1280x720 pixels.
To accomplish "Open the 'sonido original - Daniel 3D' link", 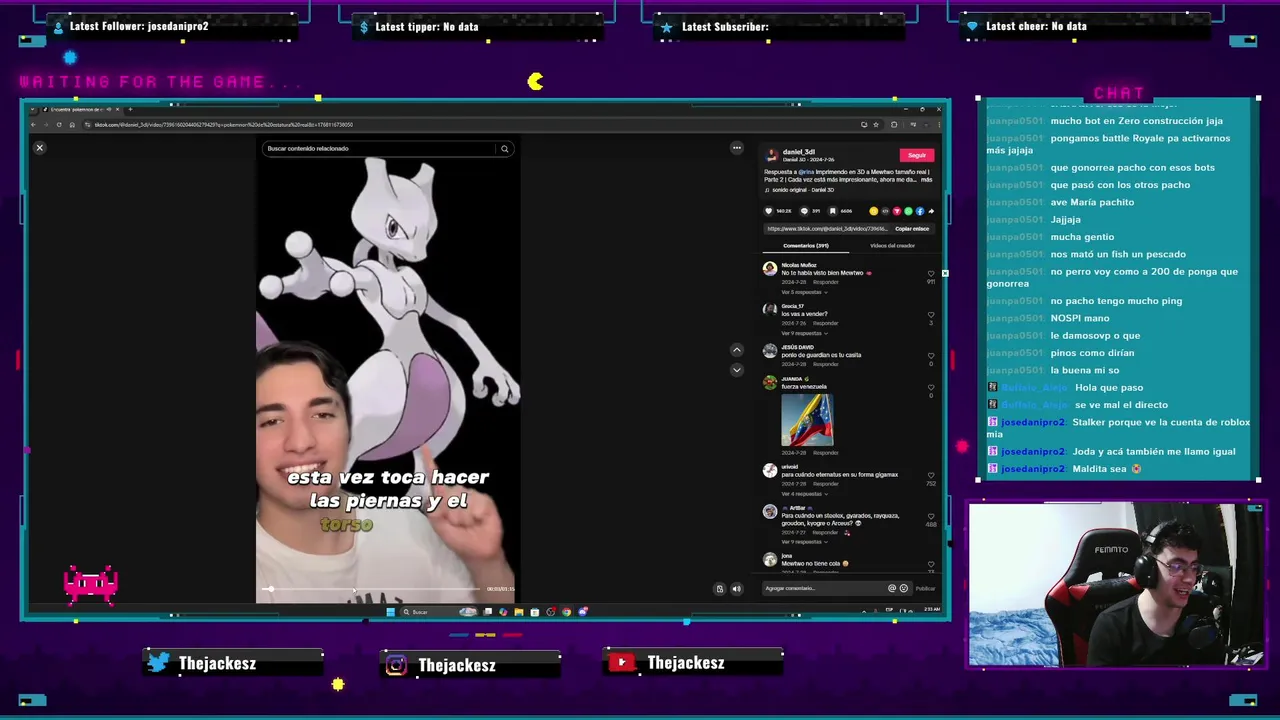I will [803, 190].
